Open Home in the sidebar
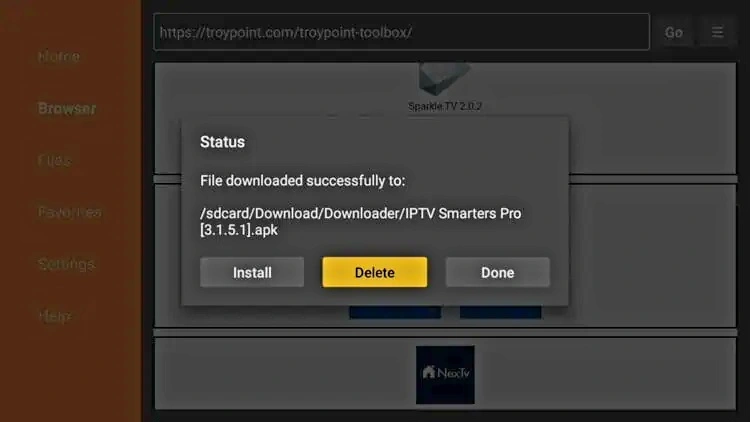Viewport: 750px width, 422px height. [x=59, y=56]
